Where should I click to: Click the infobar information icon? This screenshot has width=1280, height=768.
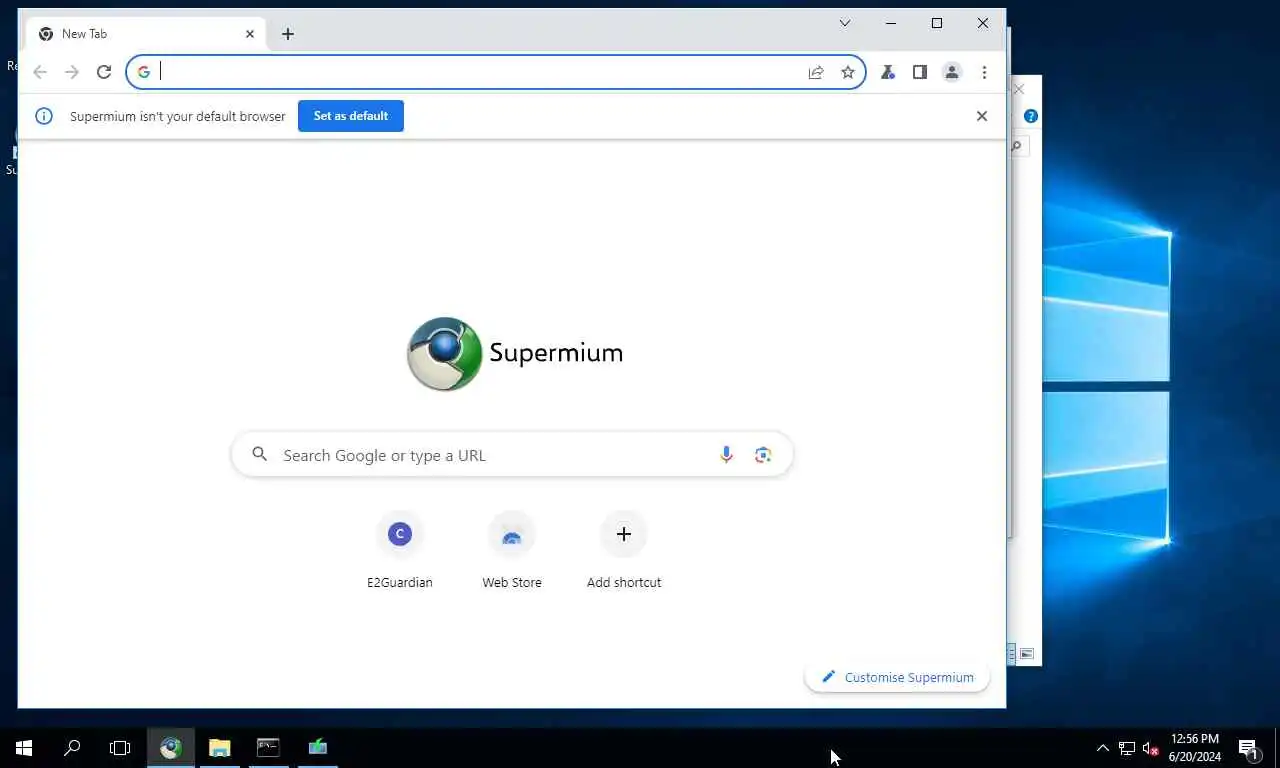tap(44, 116)
